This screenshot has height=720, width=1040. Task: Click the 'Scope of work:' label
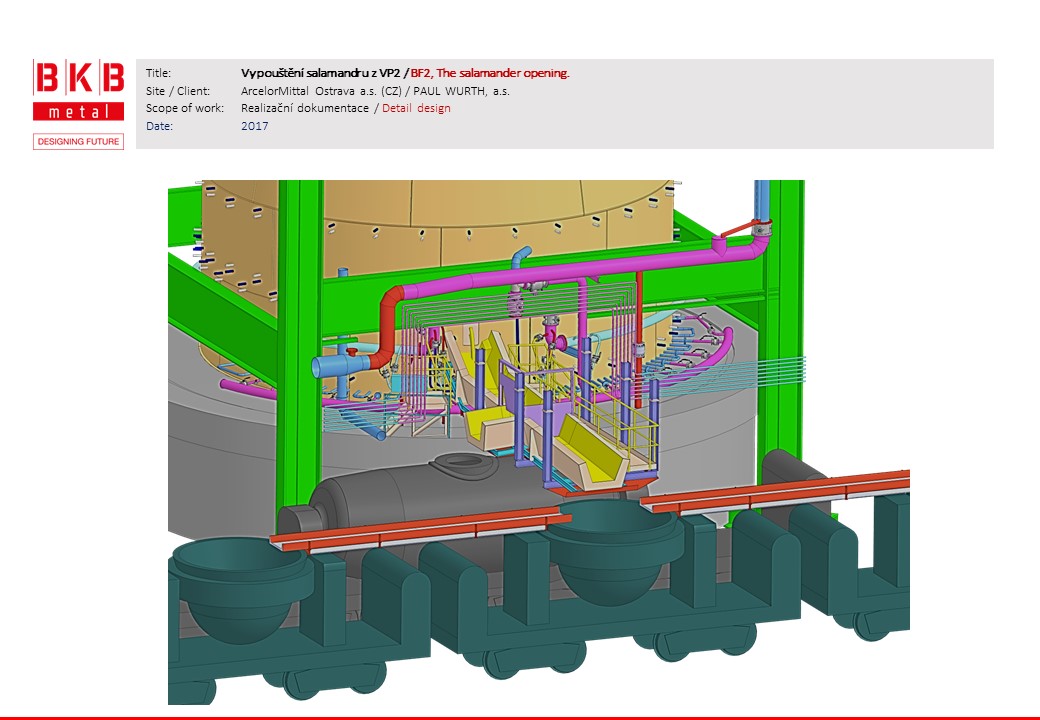[x=185, y=108]
